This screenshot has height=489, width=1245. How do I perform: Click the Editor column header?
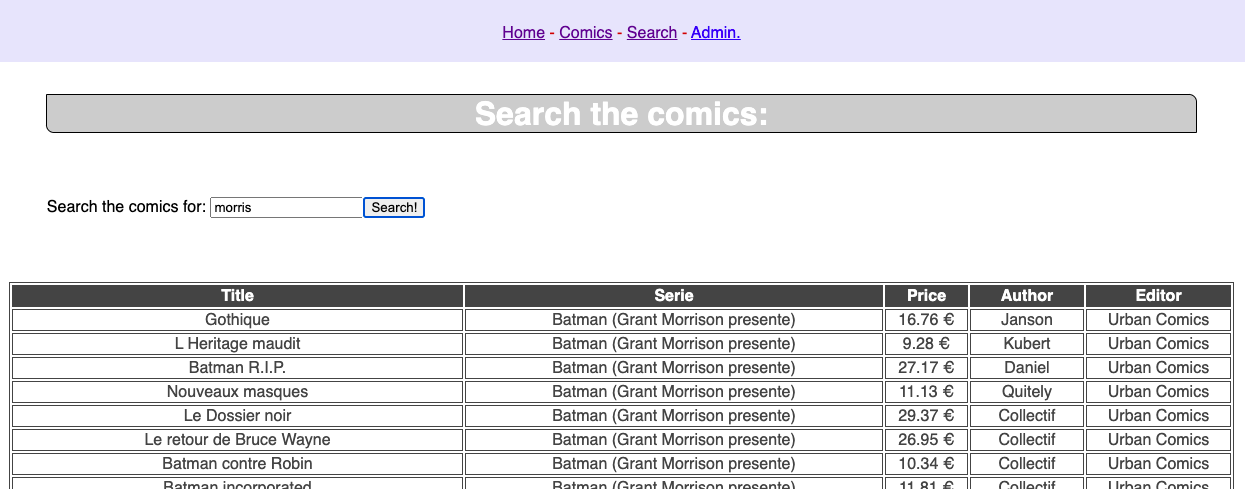(x=1158, y=295)
